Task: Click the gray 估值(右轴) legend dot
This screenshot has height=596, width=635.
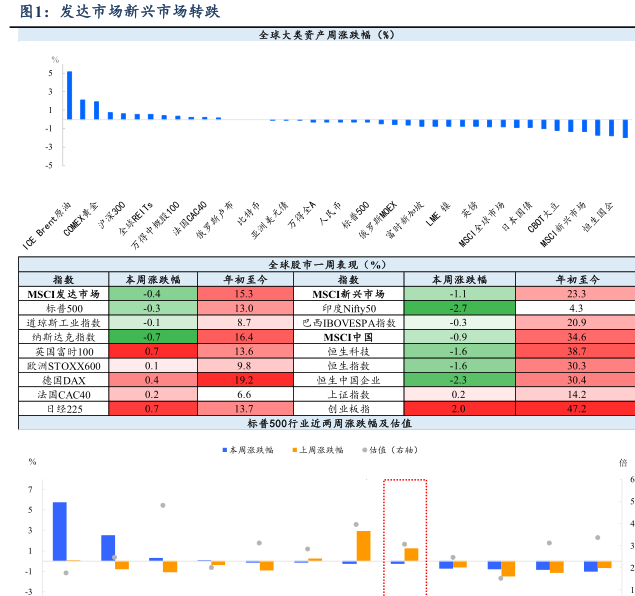Action: click(x=364, y=451)
